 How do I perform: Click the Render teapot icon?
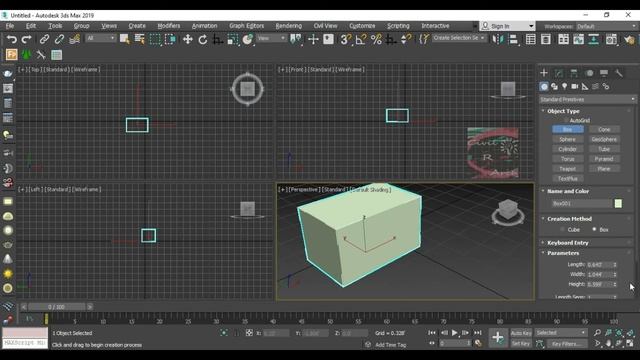(x=629, y=39)
